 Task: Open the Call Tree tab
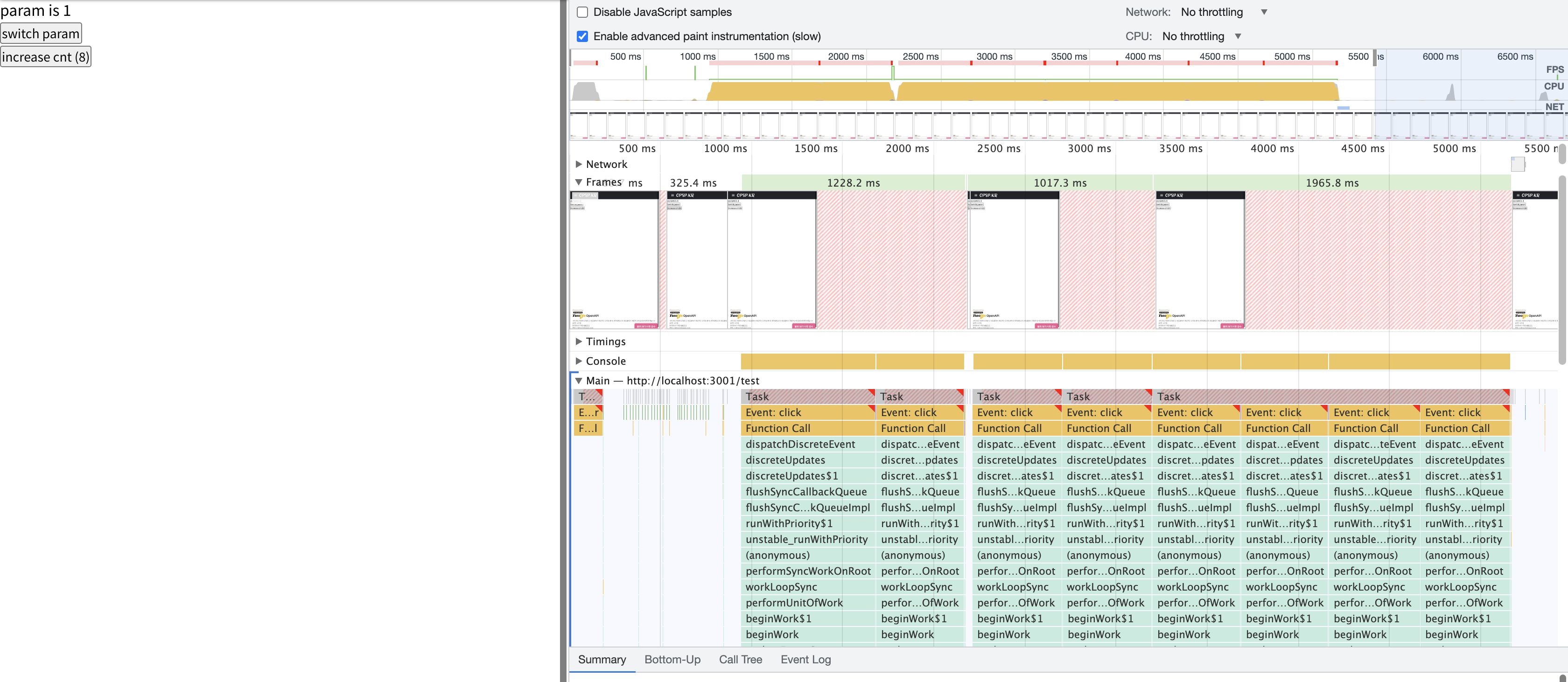(x=740, y=660)
